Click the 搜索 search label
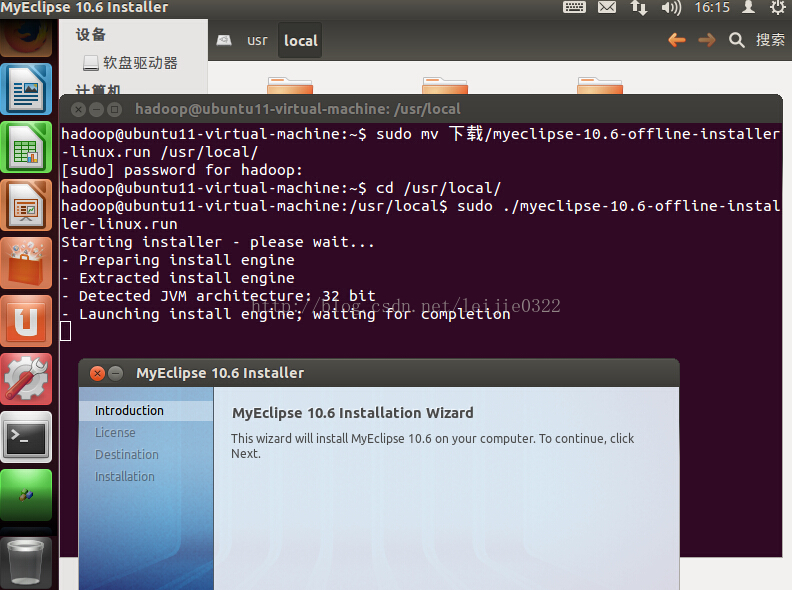 770,40
